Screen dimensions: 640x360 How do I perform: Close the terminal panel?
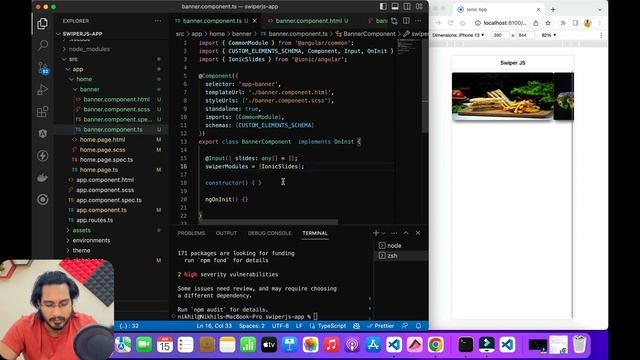tap(418, 233)
